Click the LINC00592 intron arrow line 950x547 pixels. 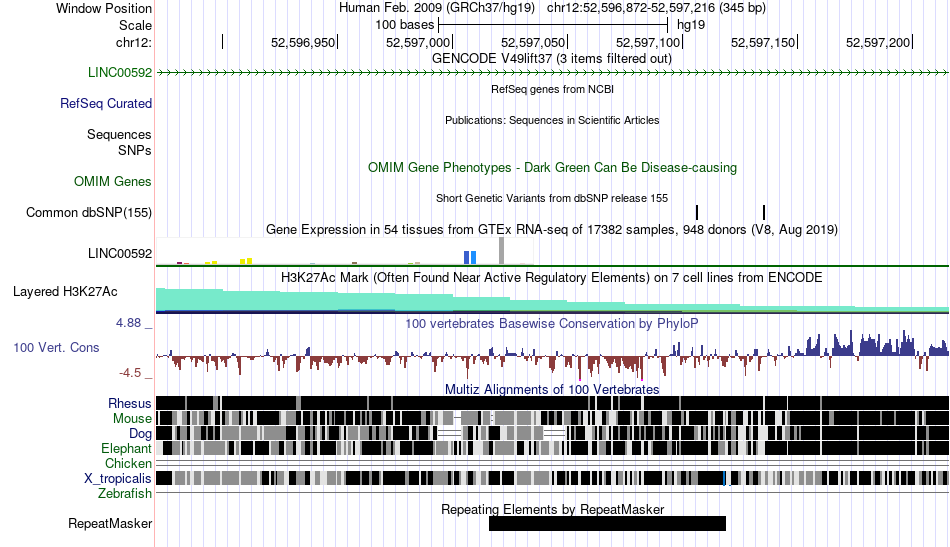[x=552, y=73]
